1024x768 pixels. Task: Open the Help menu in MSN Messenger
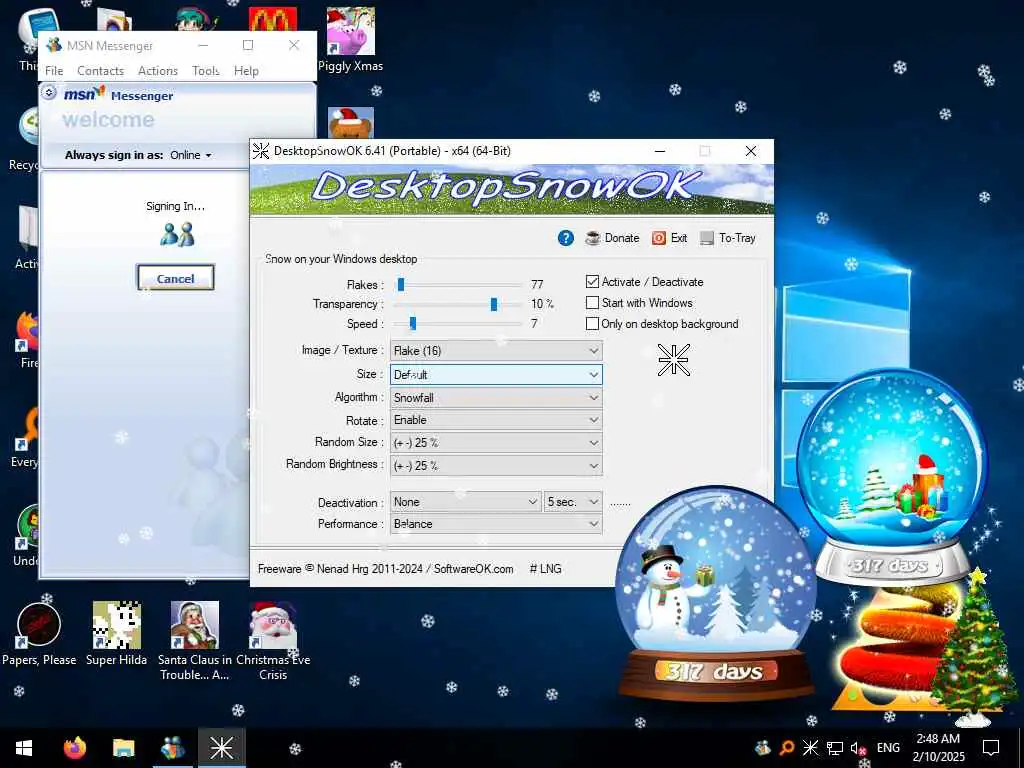[x=246, y=71]
